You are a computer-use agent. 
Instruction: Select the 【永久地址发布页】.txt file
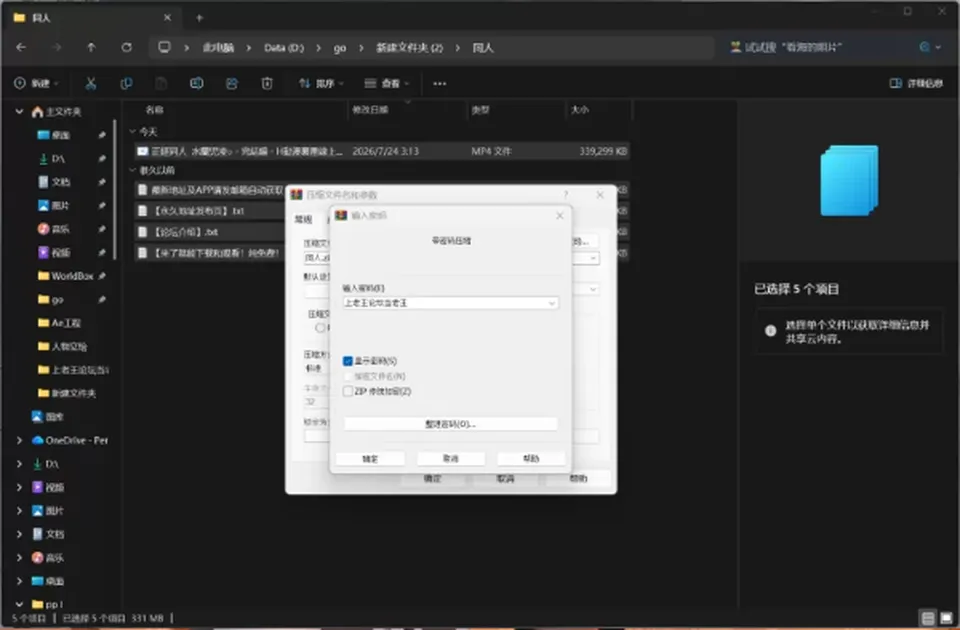[x=199, y=211]
